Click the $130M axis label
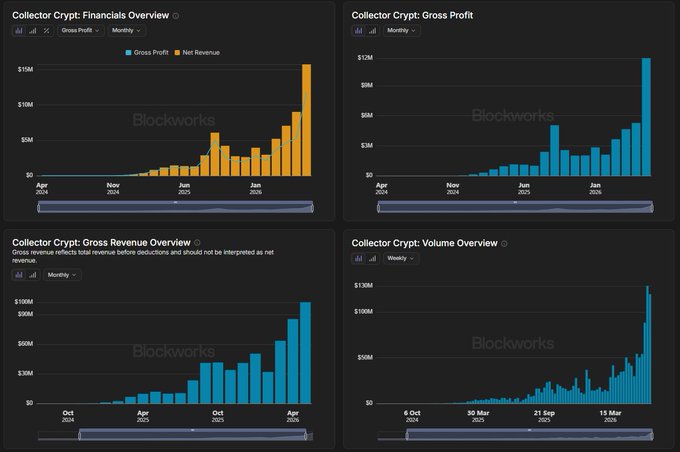Viewport: 680px width, 452px height. [363, 285]
